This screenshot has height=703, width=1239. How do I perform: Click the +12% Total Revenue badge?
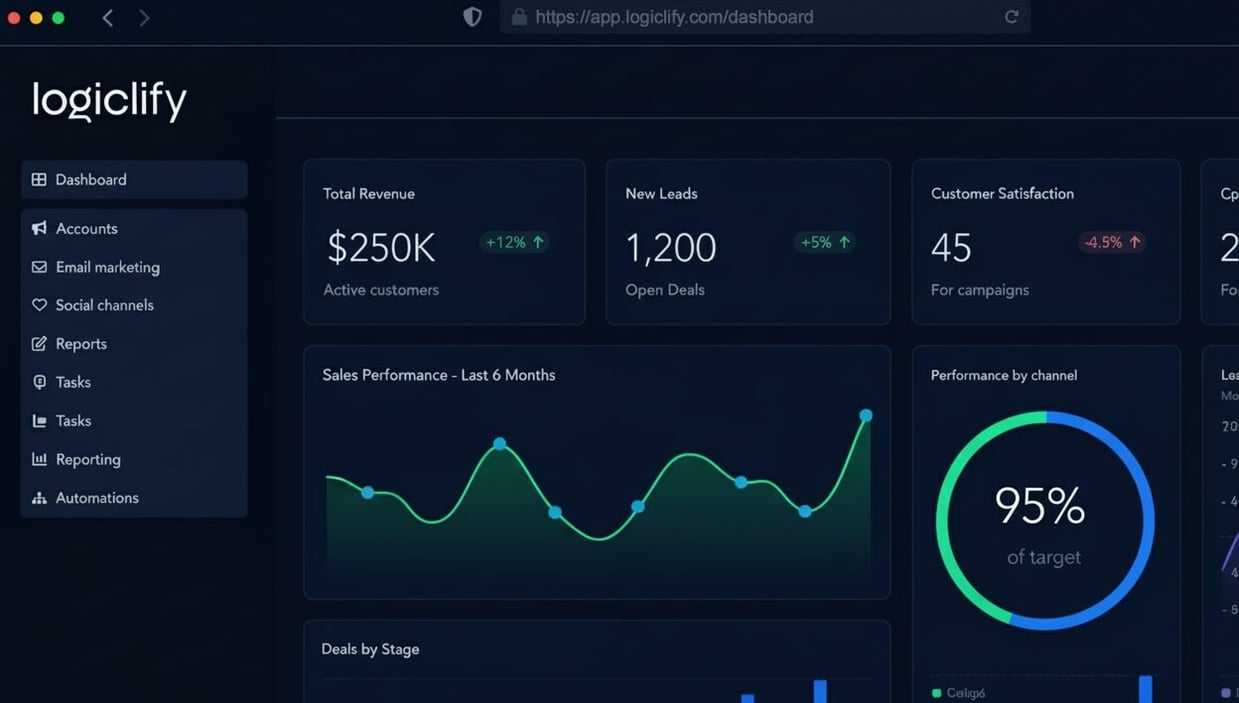pos(514,242)
